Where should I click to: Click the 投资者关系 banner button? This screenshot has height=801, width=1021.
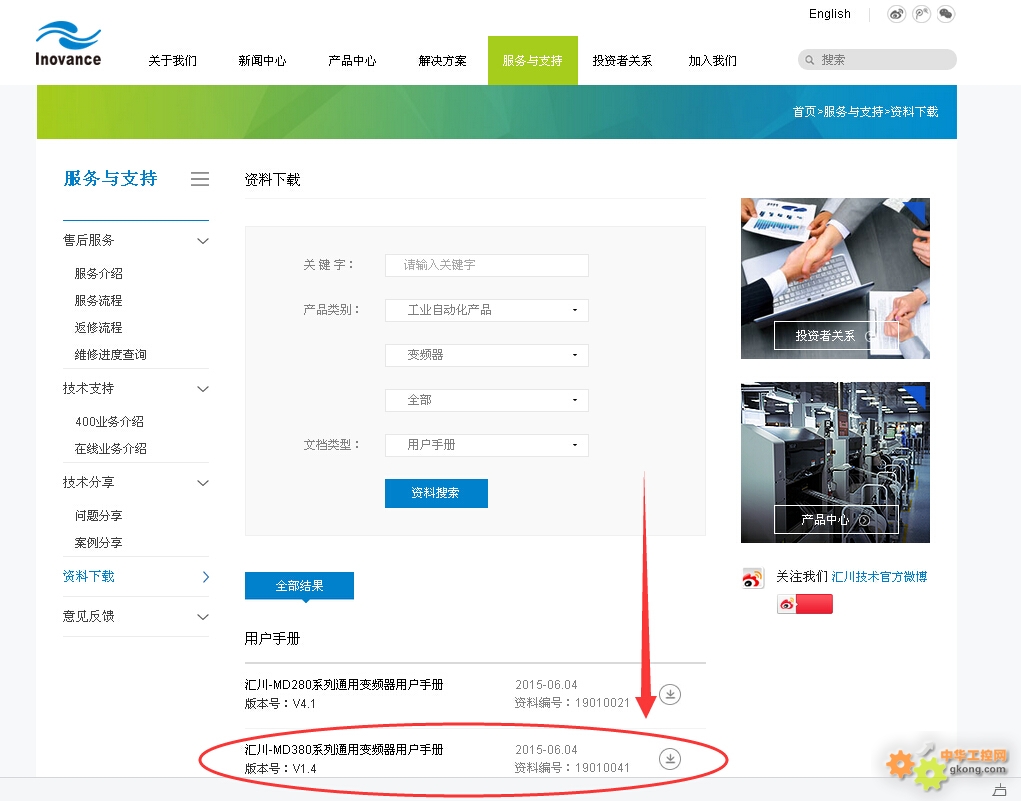[x=836, y=335]
